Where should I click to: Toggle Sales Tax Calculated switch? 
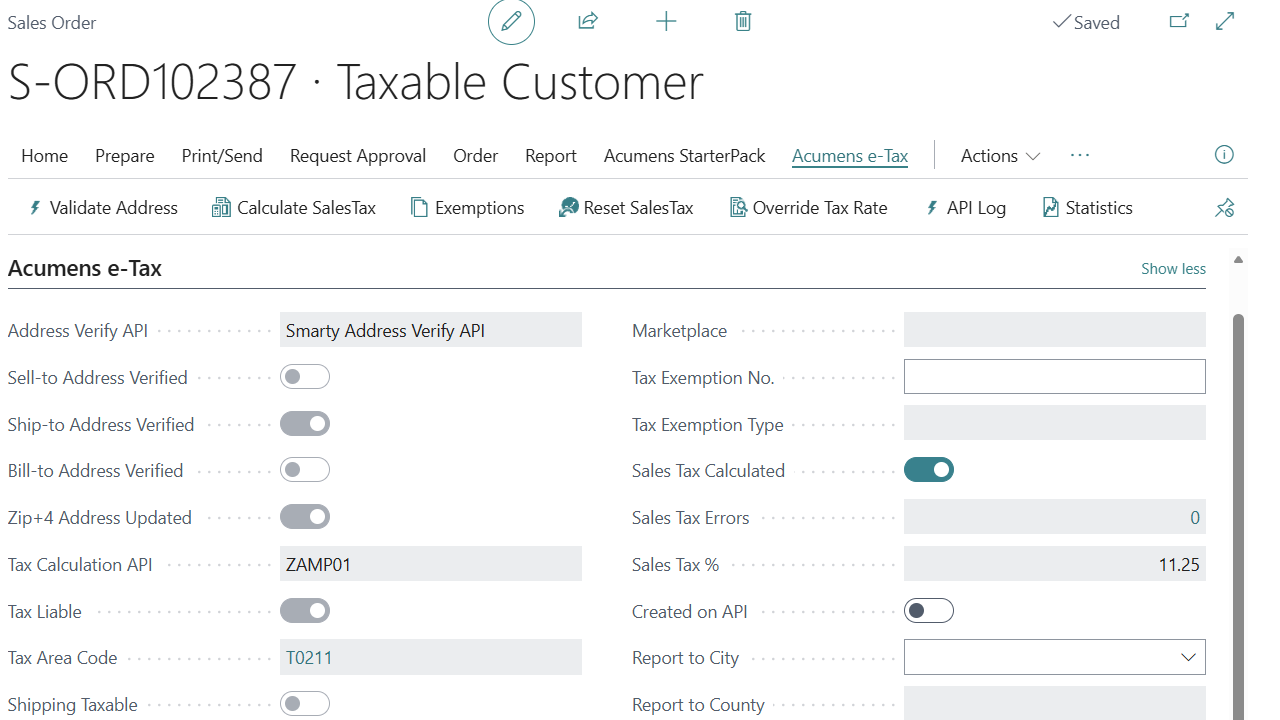[x=929, y=470]
